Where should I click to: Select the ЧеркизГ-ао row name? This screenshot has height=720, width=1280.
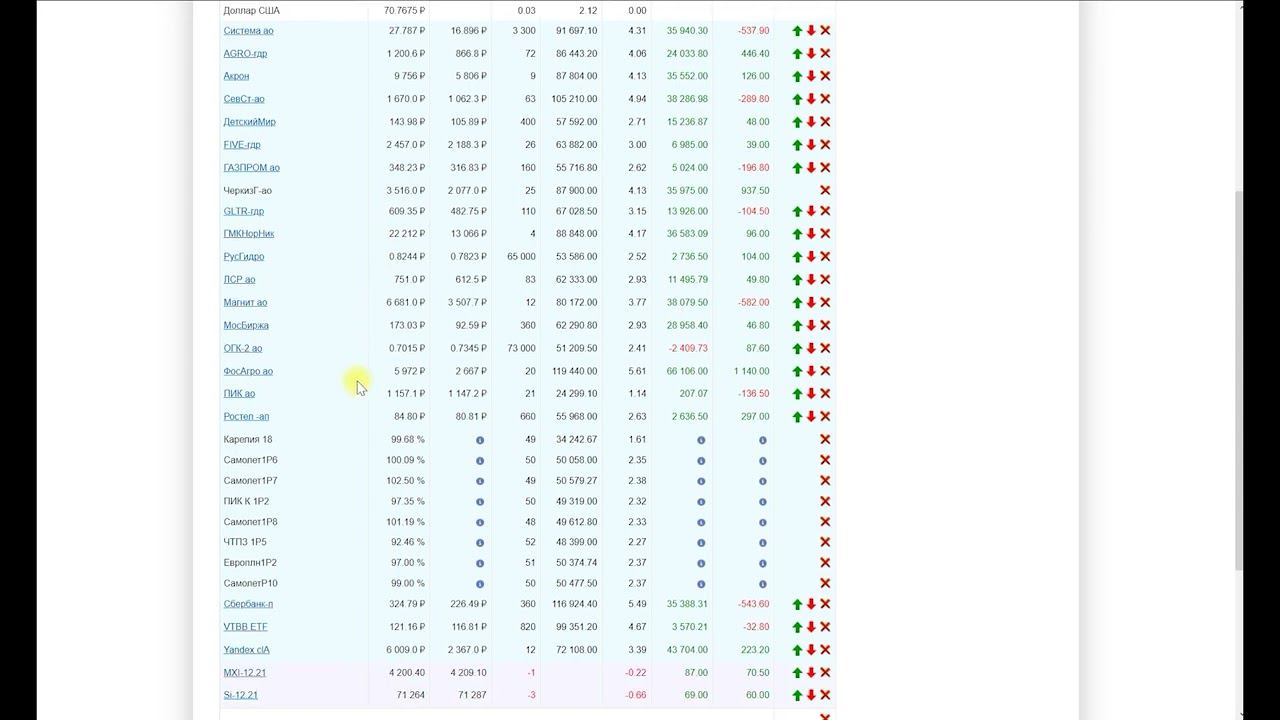(x=247, y=190)
